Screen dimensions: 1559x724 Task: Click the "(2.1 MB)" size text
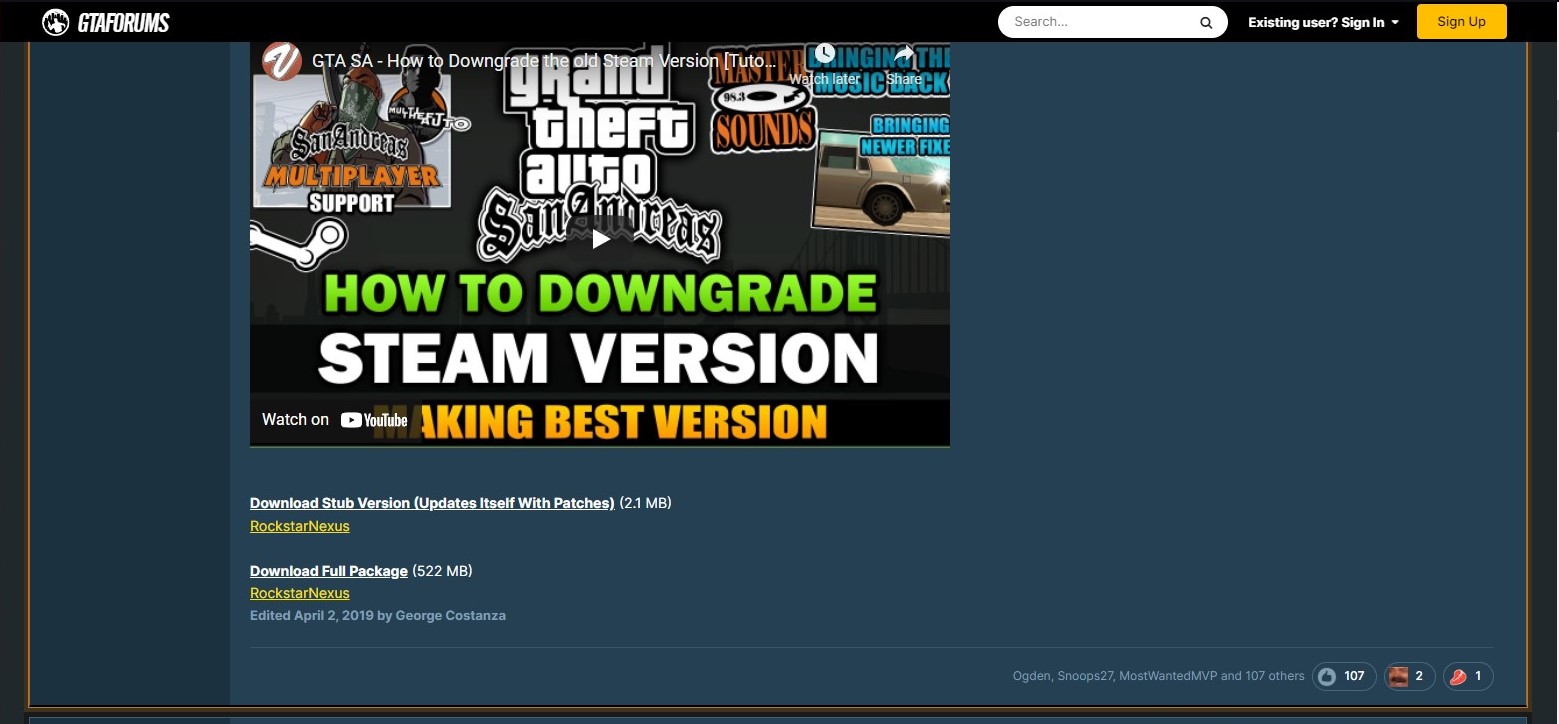coord(645,503)
